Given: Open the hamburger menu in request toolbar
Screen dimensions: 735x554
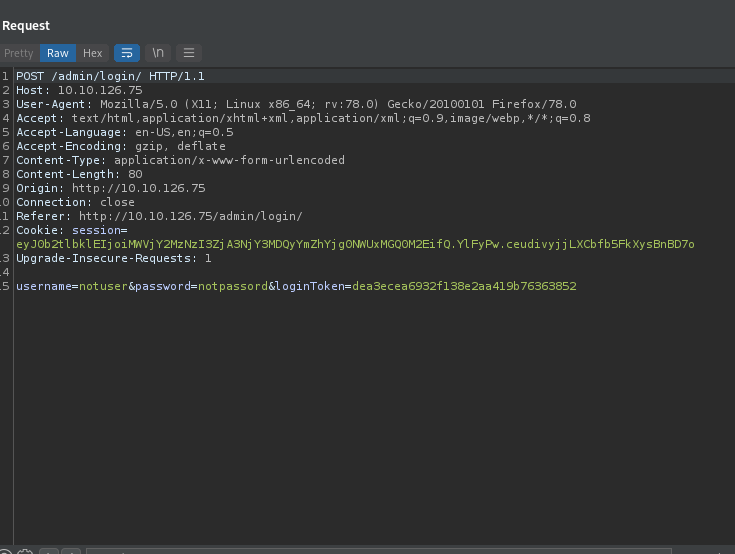Looking at the screenshot, I should pyautogui.click(x=189, y=53).
